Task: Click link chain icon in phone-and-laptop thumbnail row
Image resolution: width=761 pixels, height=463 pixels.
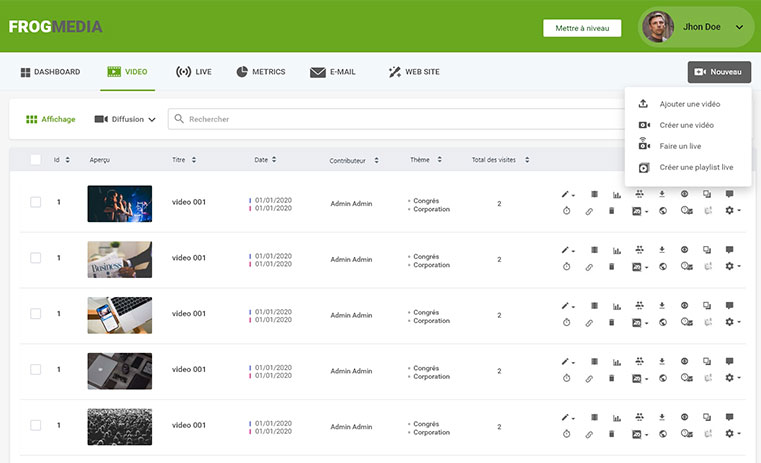Action: 589,323
